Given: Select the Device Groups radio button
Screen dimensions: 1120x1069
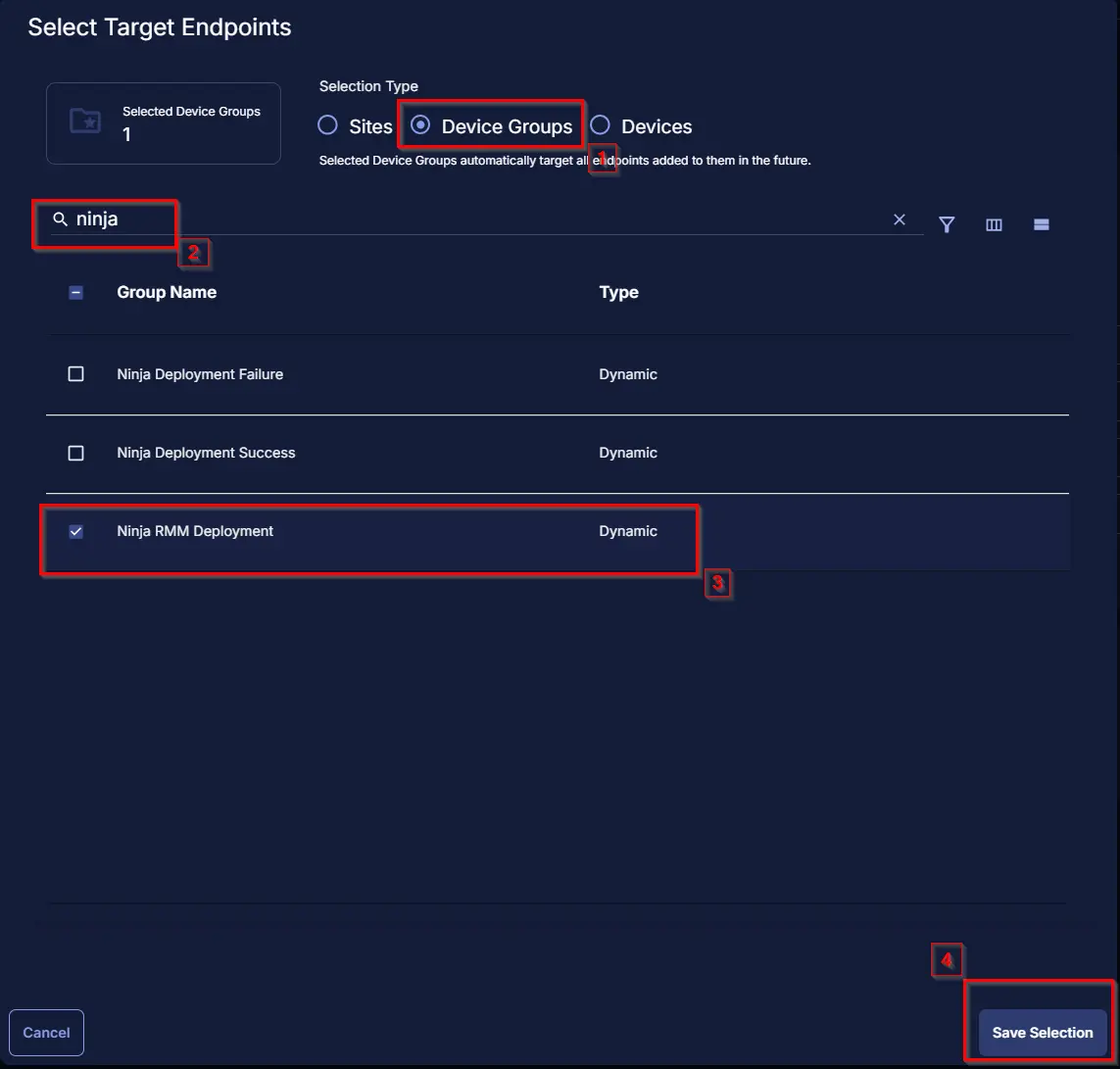Looking at the screenshot, I should (420, 125).
